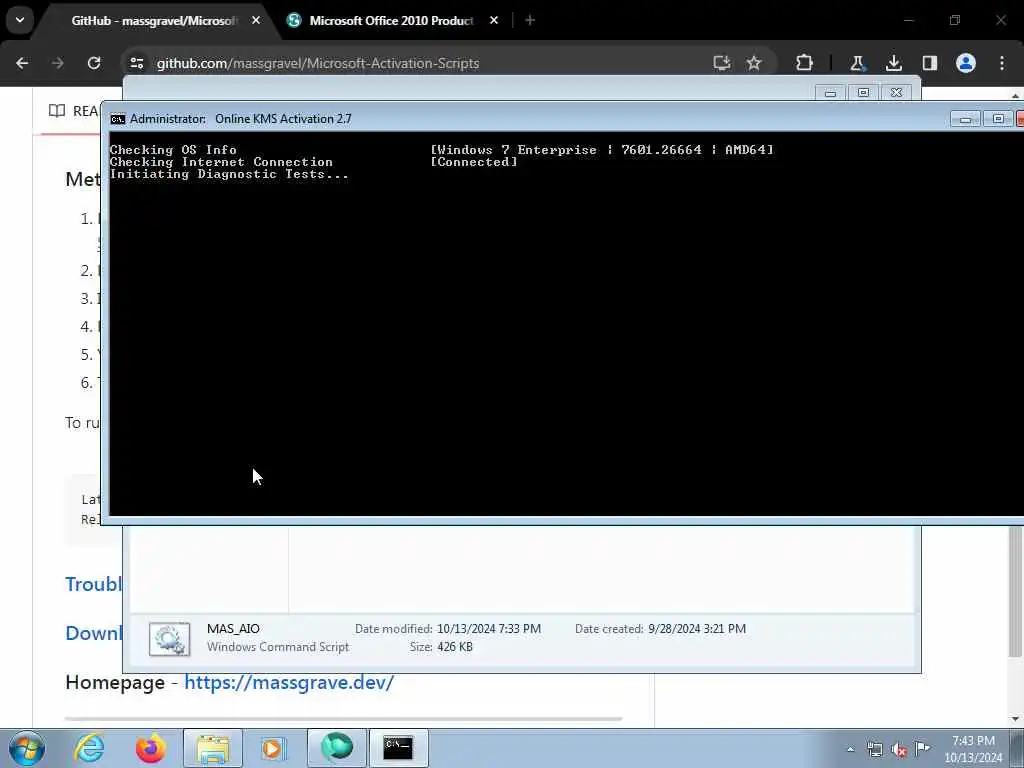View site information icon in address bar

136,63
